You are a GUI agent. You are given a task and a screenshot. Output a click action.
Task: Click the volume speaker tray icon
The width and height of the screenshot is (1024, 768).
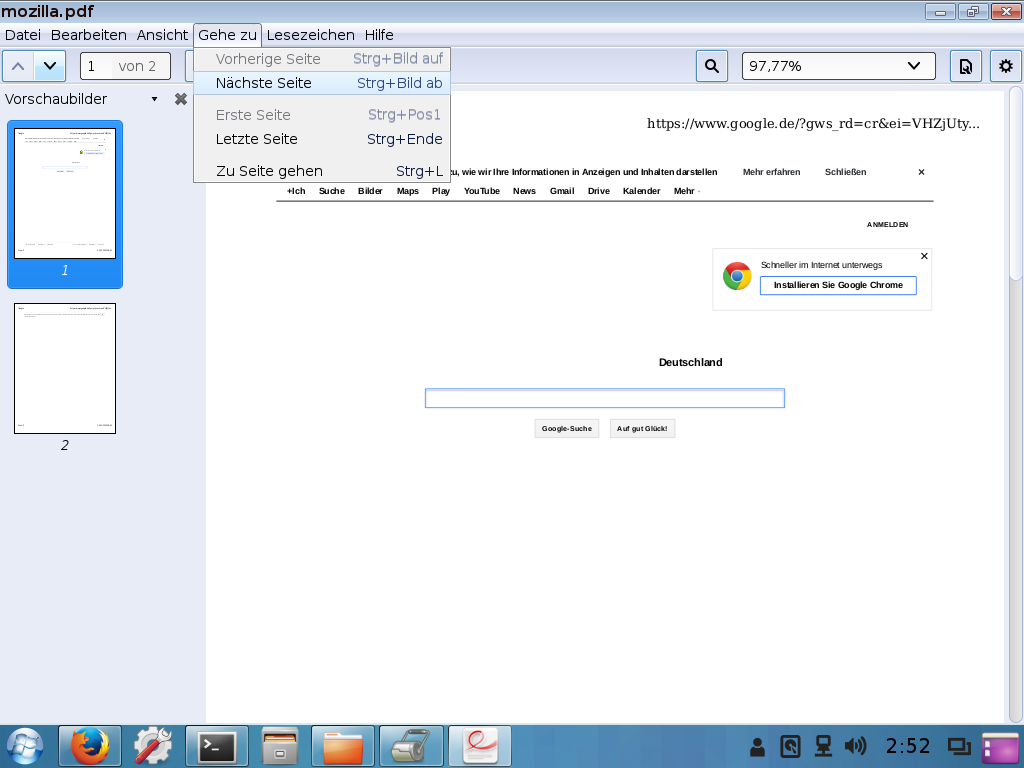855,746
